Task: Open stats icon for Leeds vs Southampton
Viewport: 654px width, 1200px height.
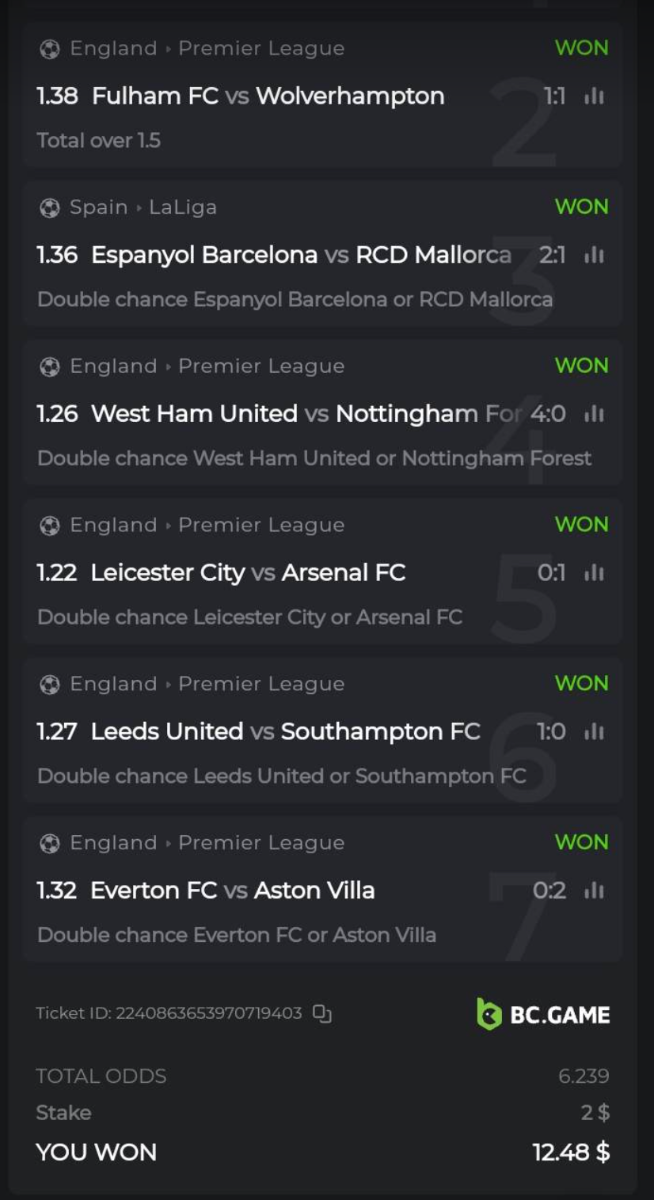Action: tap(594, 732)
